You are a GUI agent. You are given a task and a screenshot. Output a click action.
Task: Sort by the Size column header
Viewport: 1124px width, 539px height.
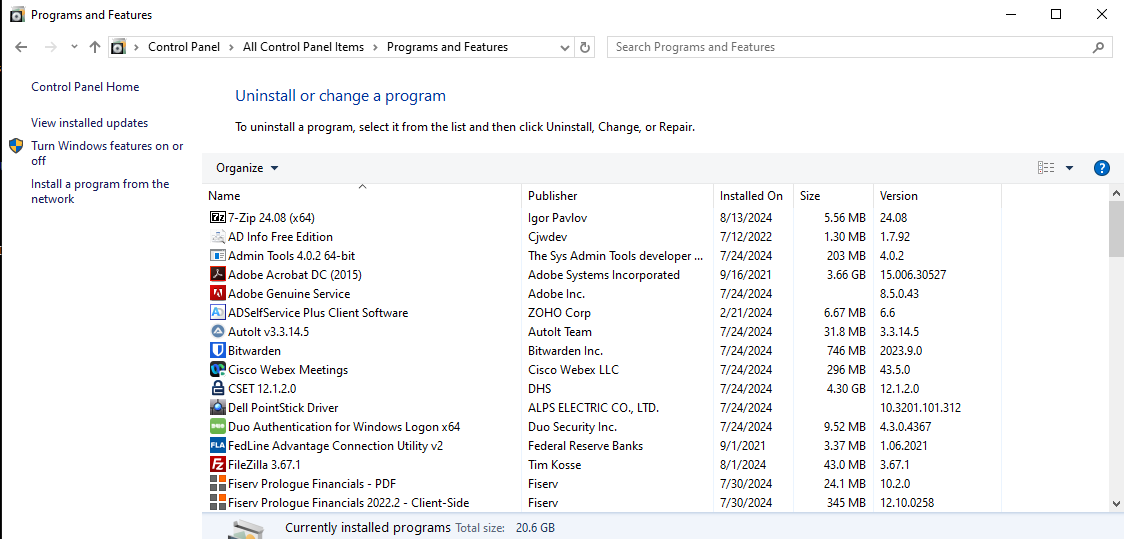[x=834, y=196]
